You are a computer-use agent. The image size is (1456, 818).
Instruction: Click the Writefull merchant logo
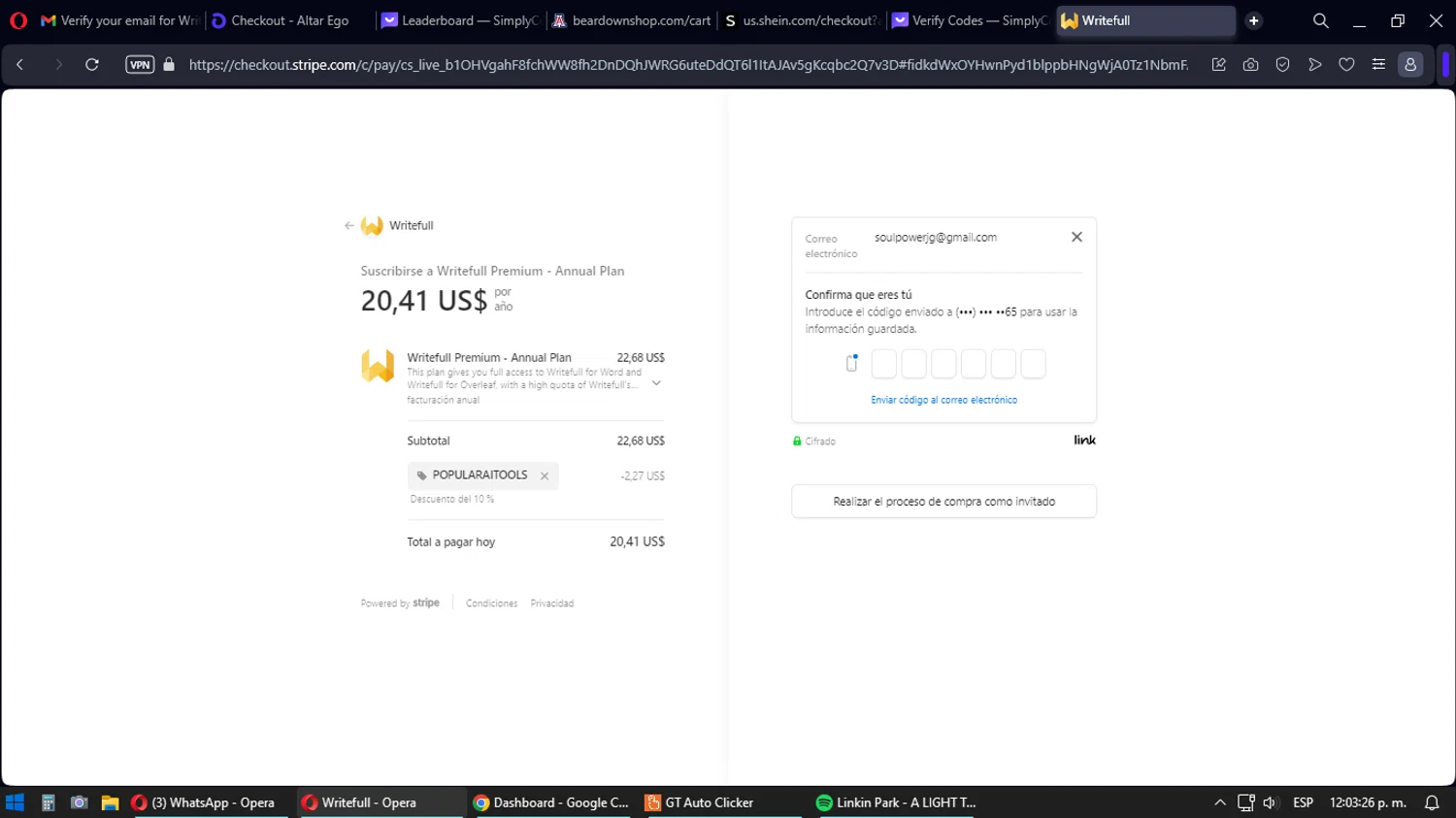(372, 225)
